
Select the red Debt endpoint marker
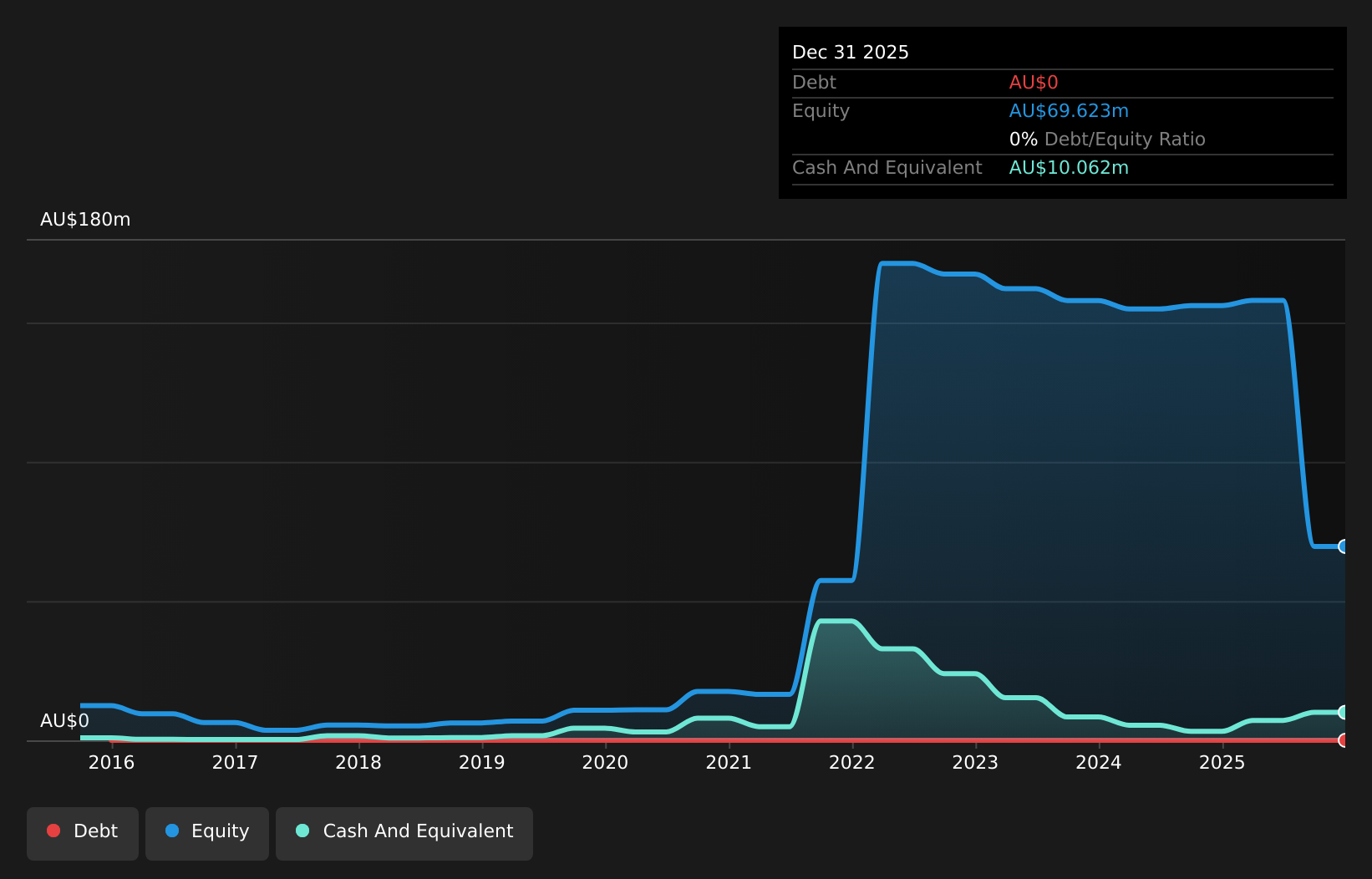point(1344,740)
